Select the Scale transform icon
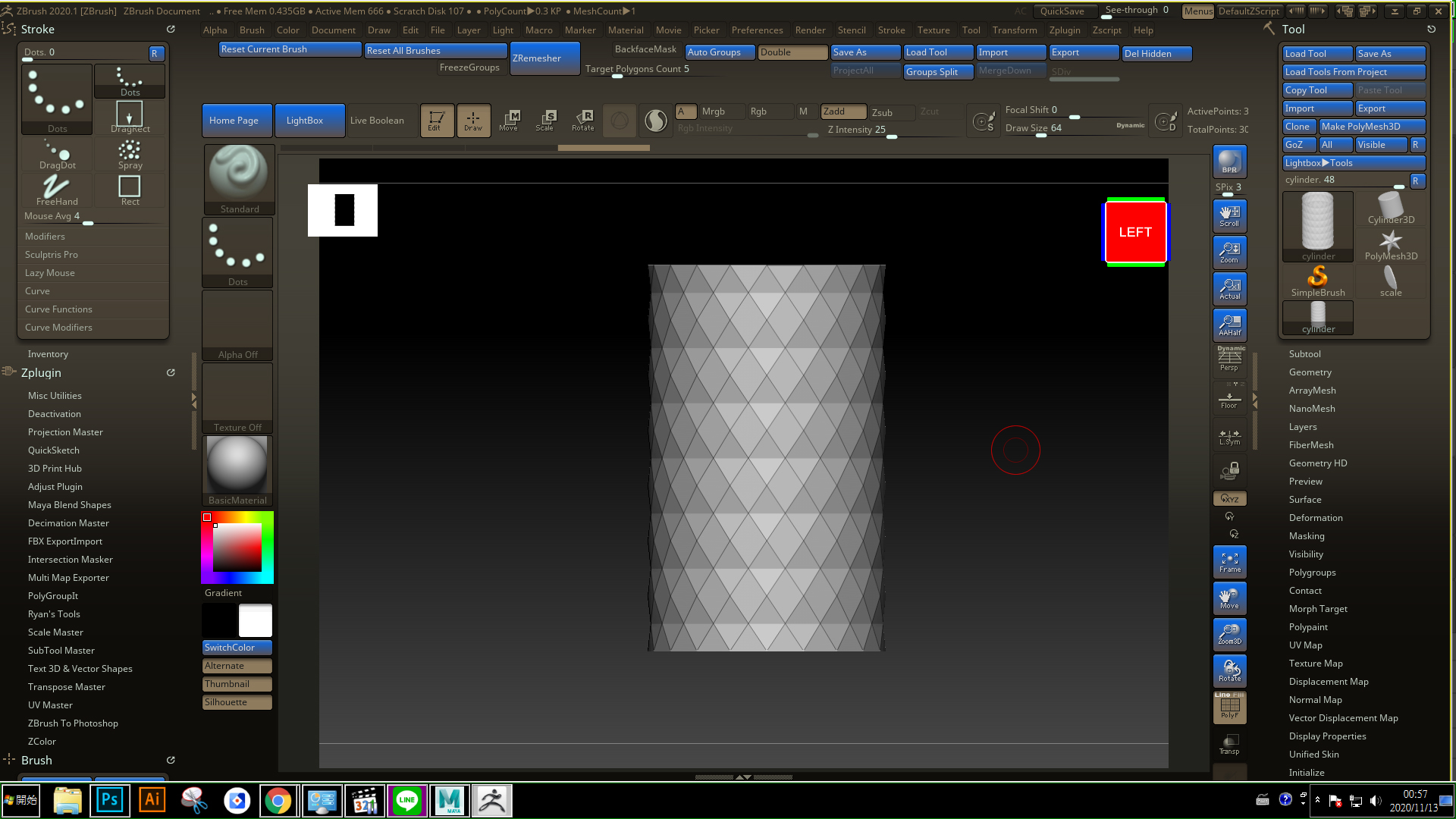The image size is (1456, 819). coord(545,120)
